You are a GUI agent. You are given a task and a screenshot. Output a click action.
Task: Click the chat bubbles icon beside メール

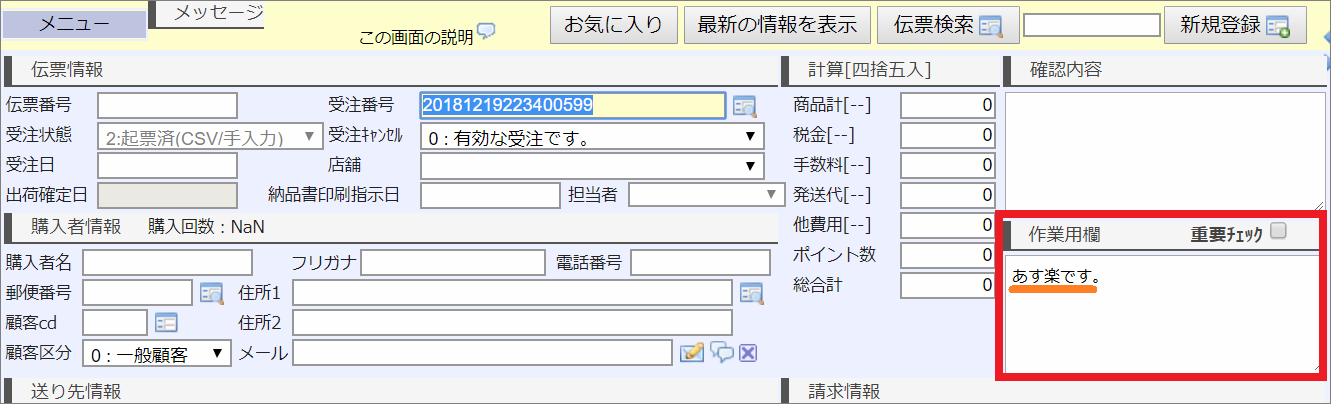coord(722,352)
